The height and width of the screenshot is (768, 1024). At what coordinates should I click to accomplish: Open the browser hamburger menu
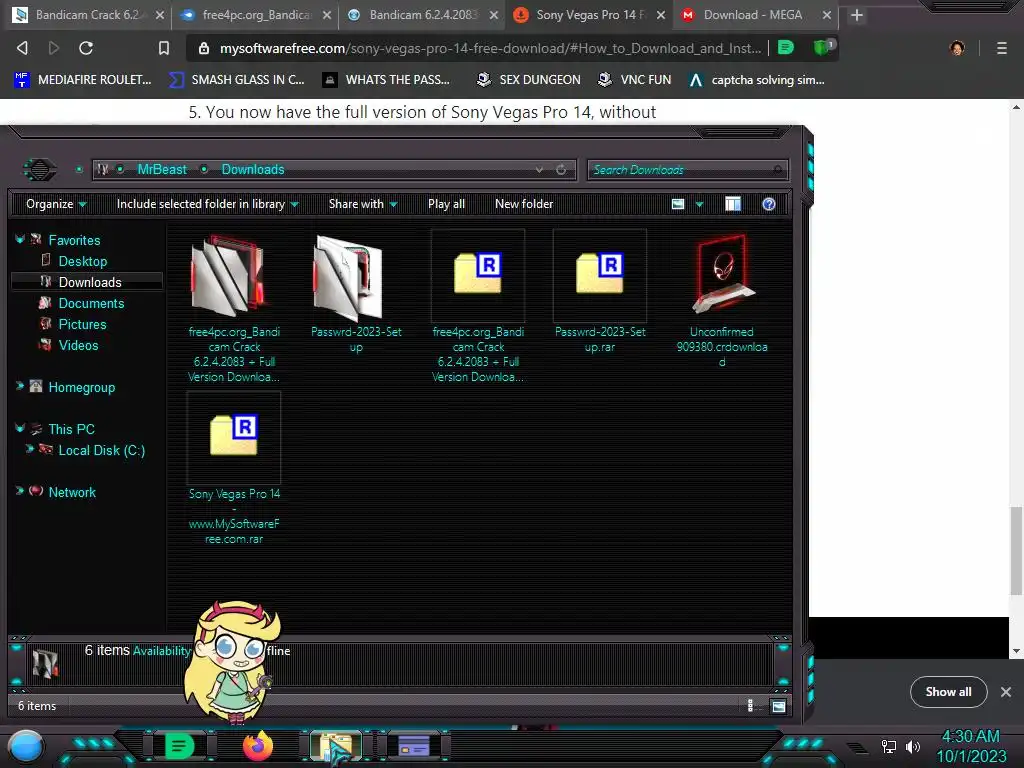[1002, 48]
